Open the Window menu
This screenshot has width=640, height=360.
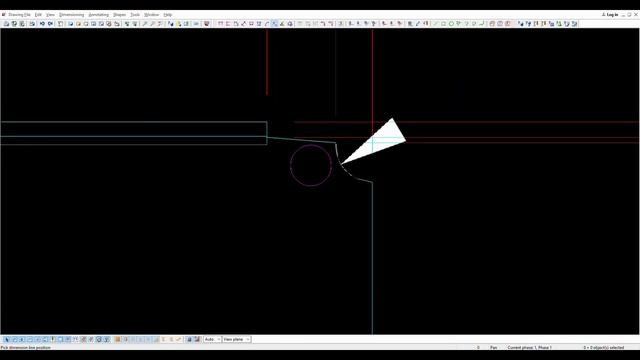[x=151, y=15]
